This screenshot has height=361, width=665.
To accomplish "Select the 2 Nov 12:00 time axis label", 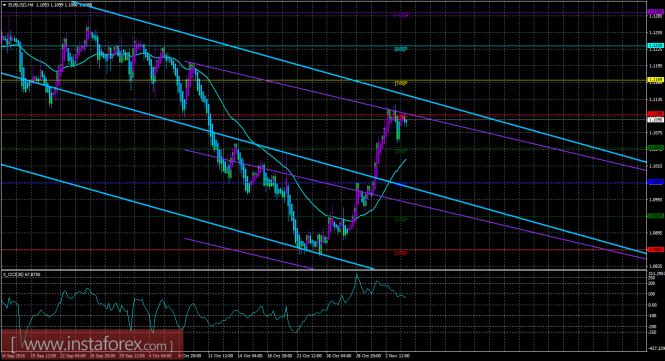I will pyautogui.click(x=398, y=356).
